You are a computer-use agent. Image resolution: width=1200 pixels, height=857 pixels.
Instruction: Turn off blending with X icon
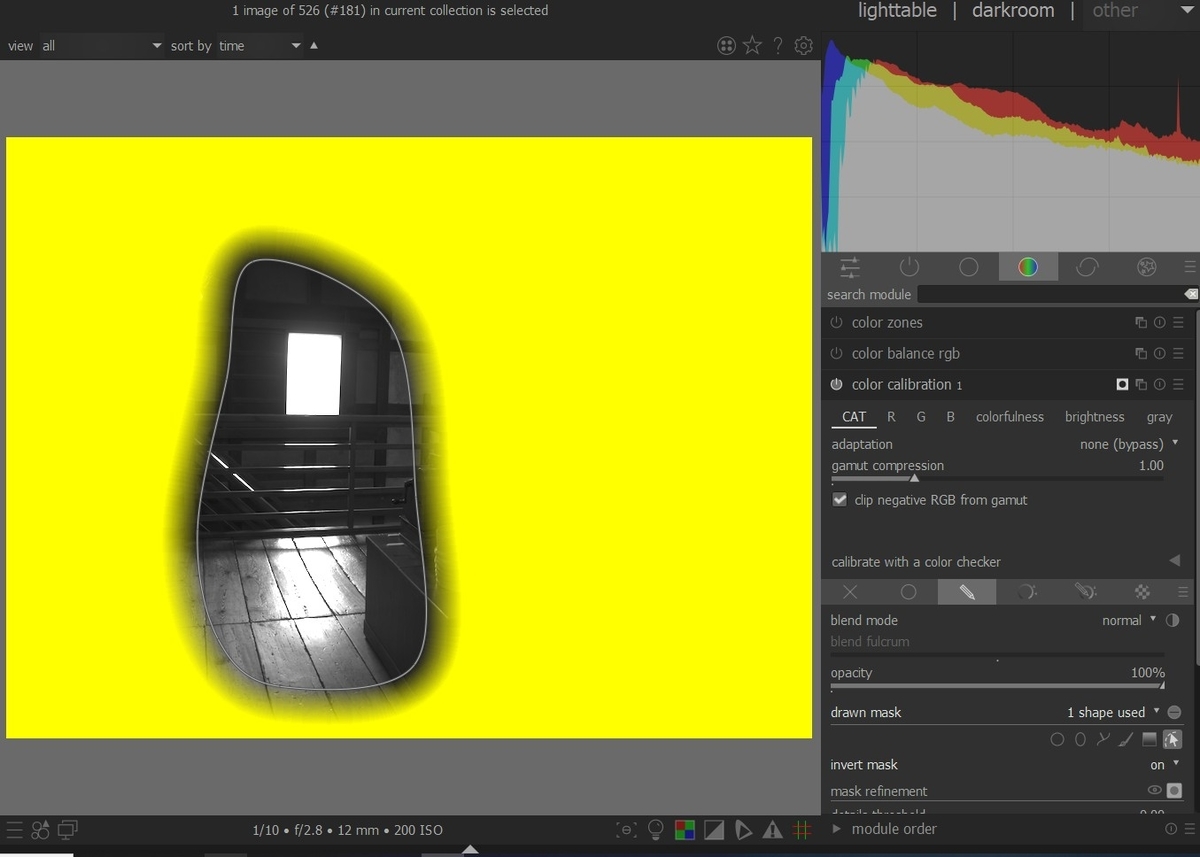[850, 592]
